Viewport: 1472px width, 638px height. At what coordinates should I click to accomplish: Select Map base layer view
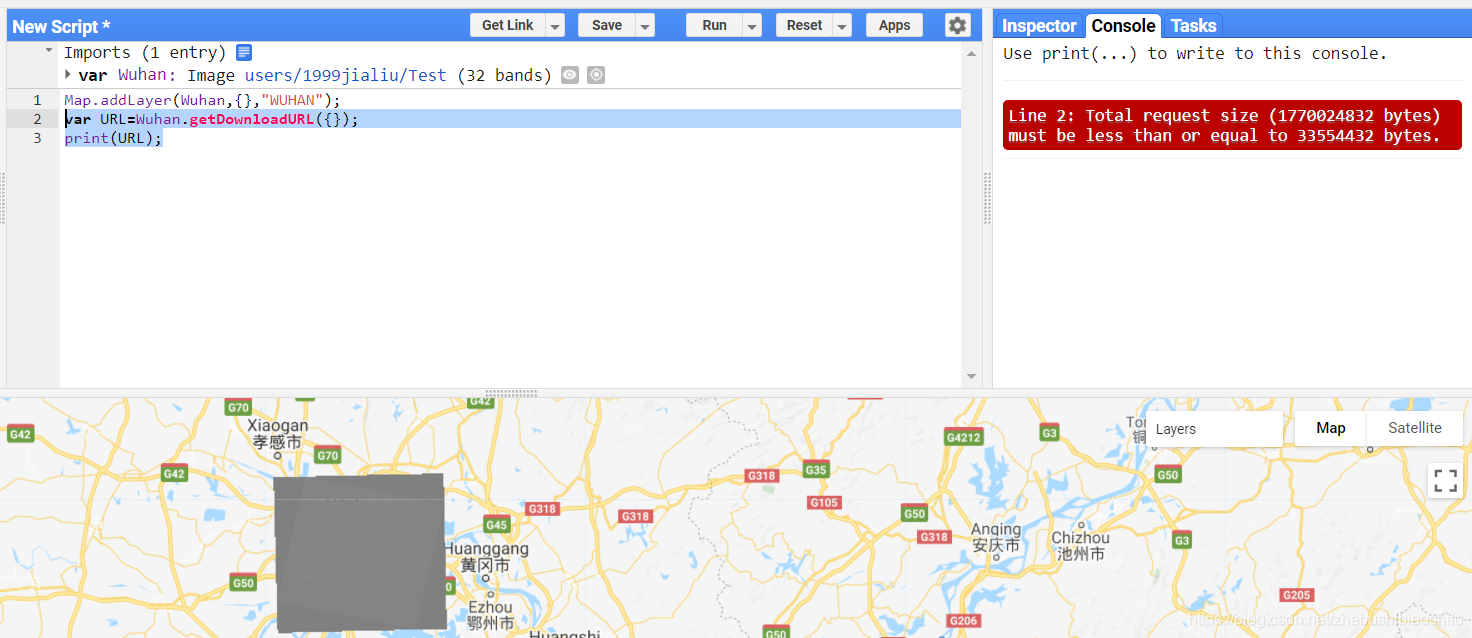[1330, 428]
